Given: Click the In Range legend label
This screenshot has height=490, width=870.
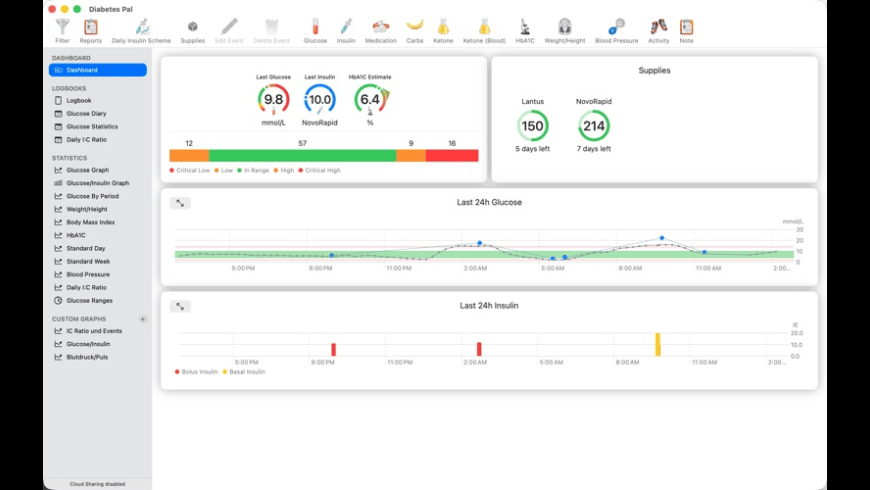Looking at the screenshot, I should (x=256, y=170).
